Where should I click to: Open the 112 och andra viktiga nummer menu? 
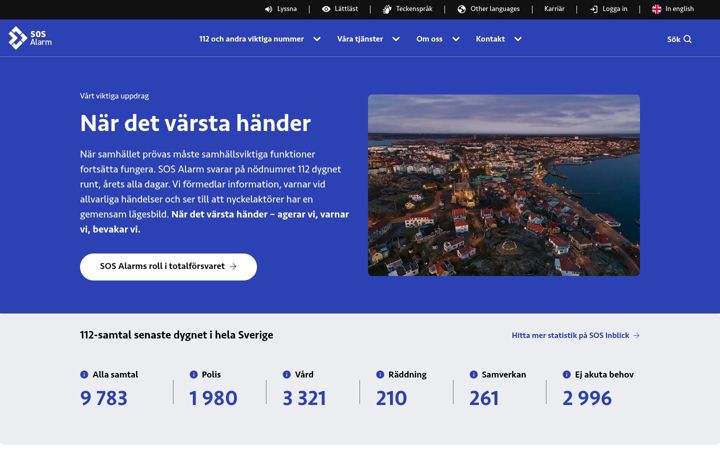tap(252, 39)
